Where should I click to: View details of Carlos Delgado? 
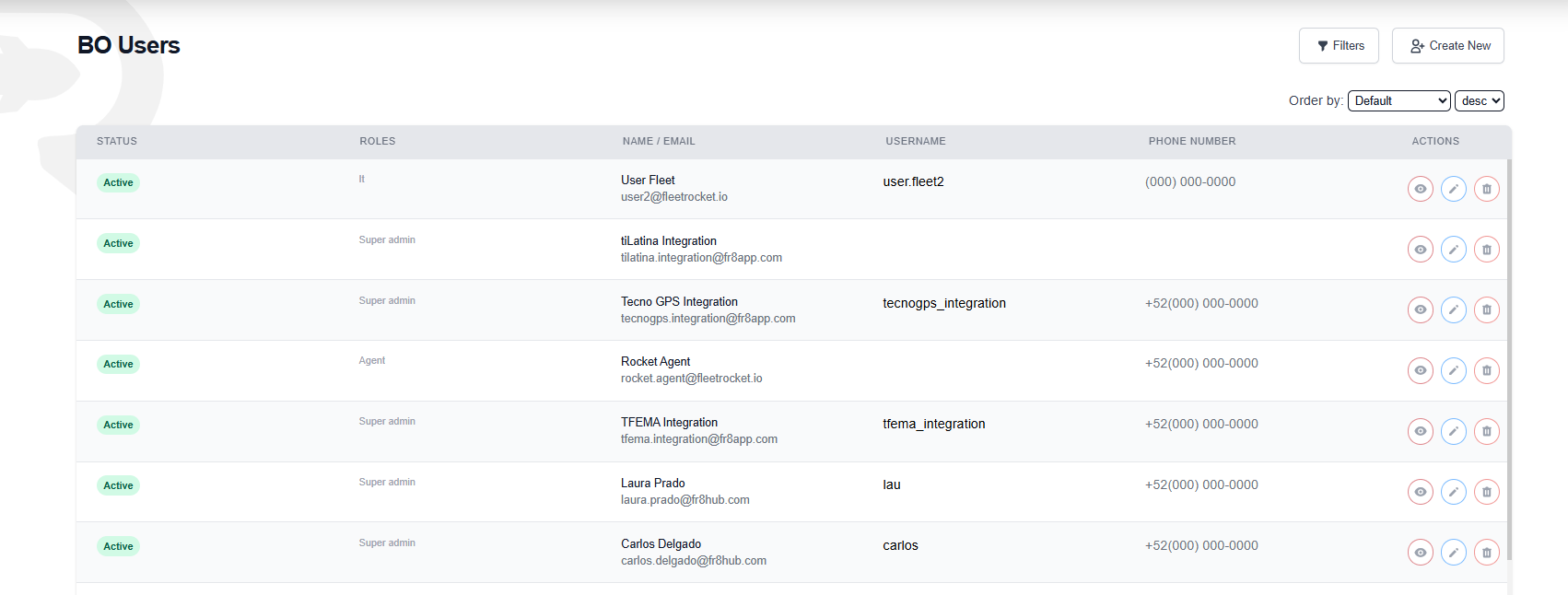pos(1421,552)
